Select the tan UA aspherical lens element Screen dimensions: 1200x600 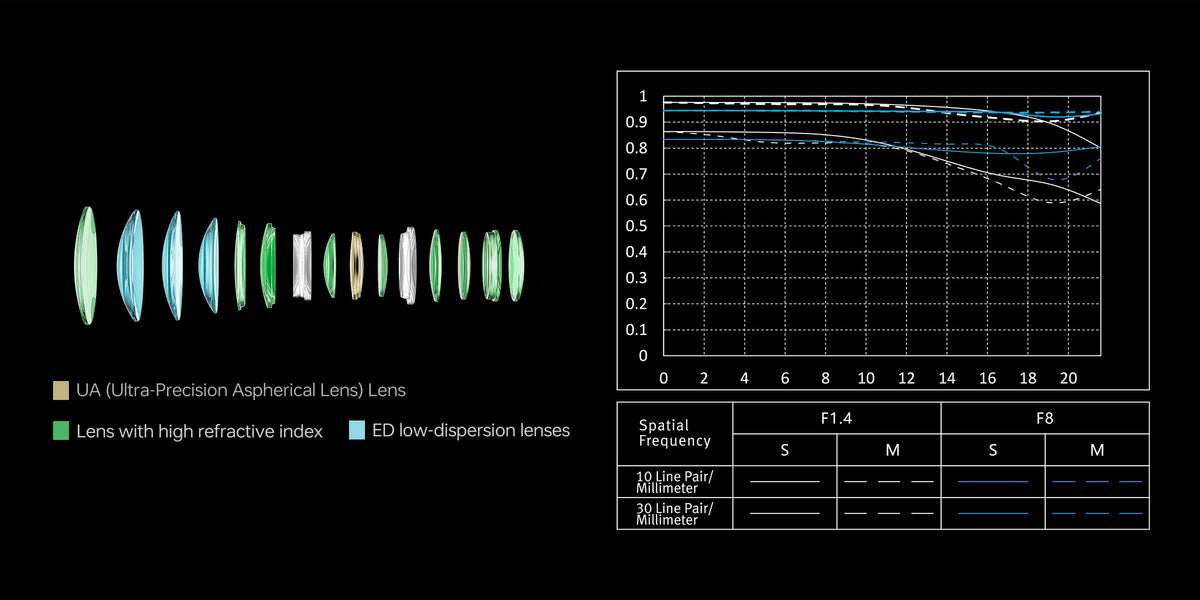[356, 265]
